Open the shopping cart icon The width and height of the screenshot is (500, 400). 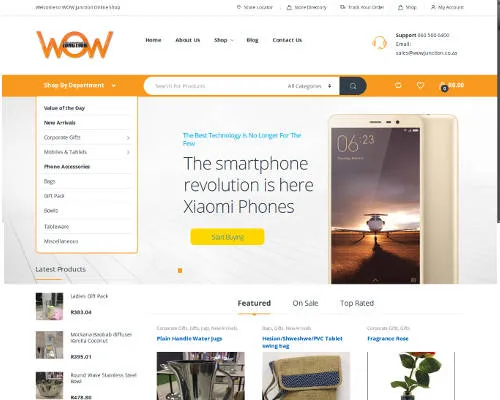click(443, 86)
